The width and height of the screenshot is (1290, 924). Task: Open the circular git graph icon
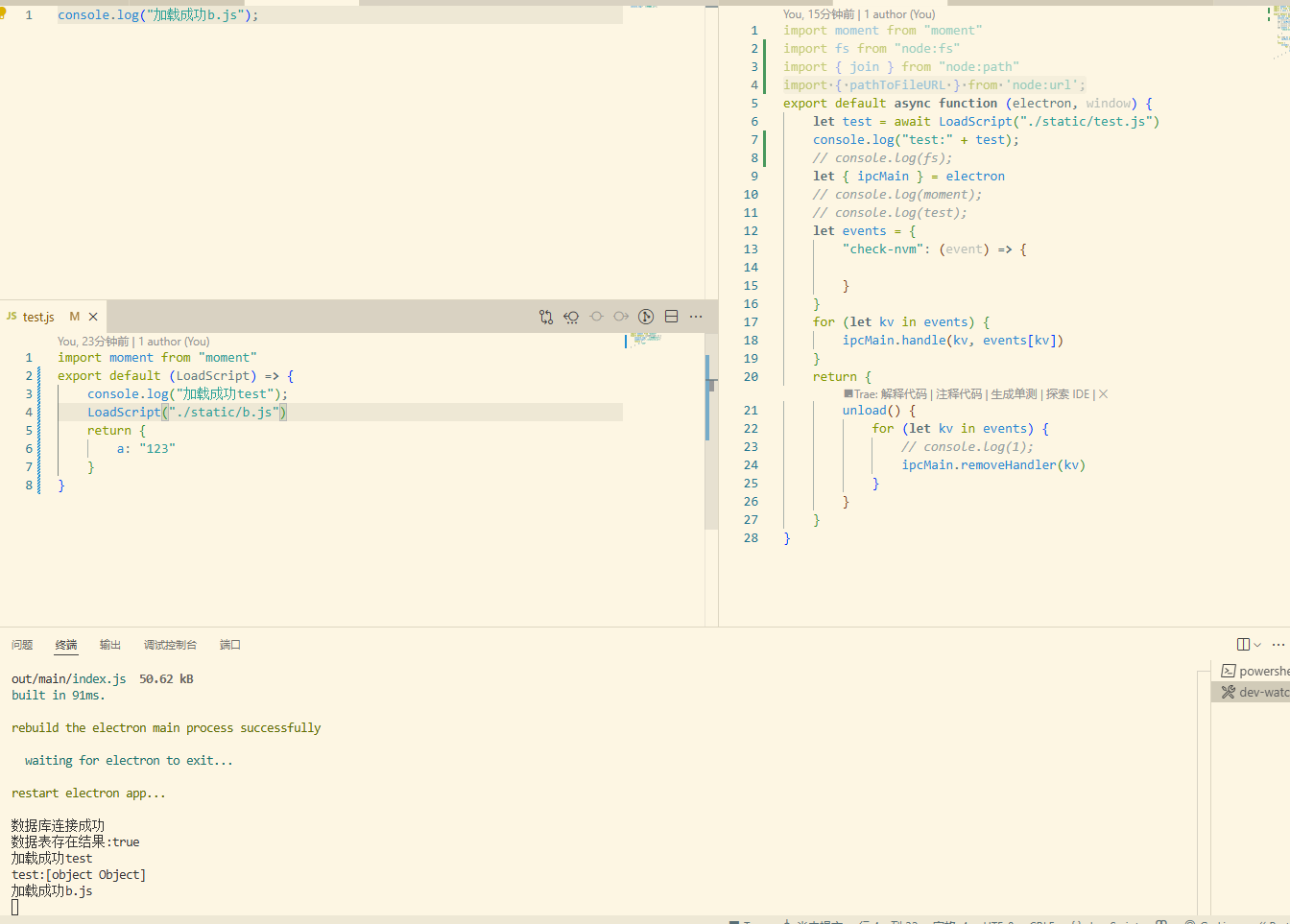646,317
